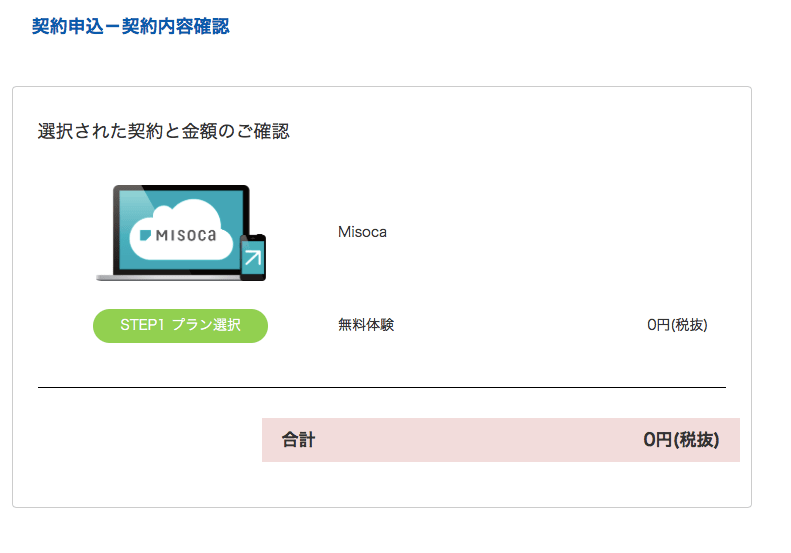Click the 選択された契約と金額のご確認 heading
This screenshot has width=791, height=553.
163,131
